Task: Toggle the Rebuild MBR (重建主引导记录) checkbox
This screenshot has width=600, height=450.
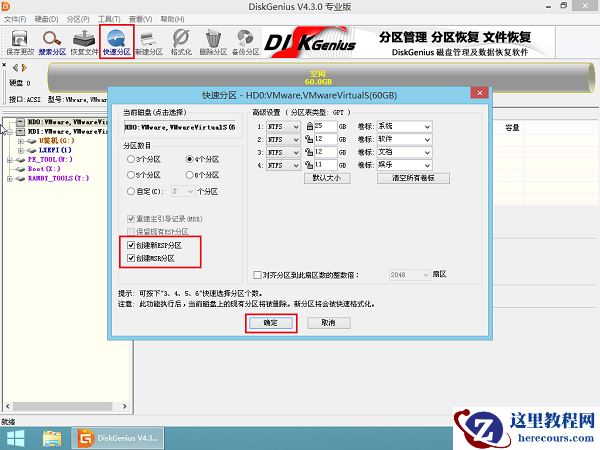Action: 131,219
